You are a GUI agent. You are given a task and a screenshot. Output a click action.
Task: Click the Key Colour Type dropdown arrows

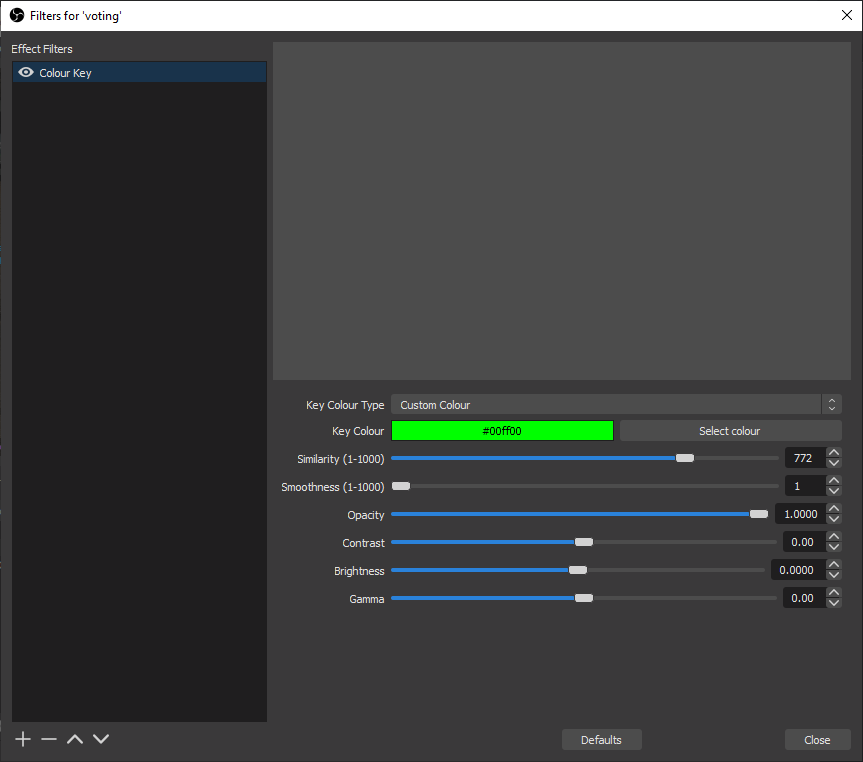(x=831, y=404)
